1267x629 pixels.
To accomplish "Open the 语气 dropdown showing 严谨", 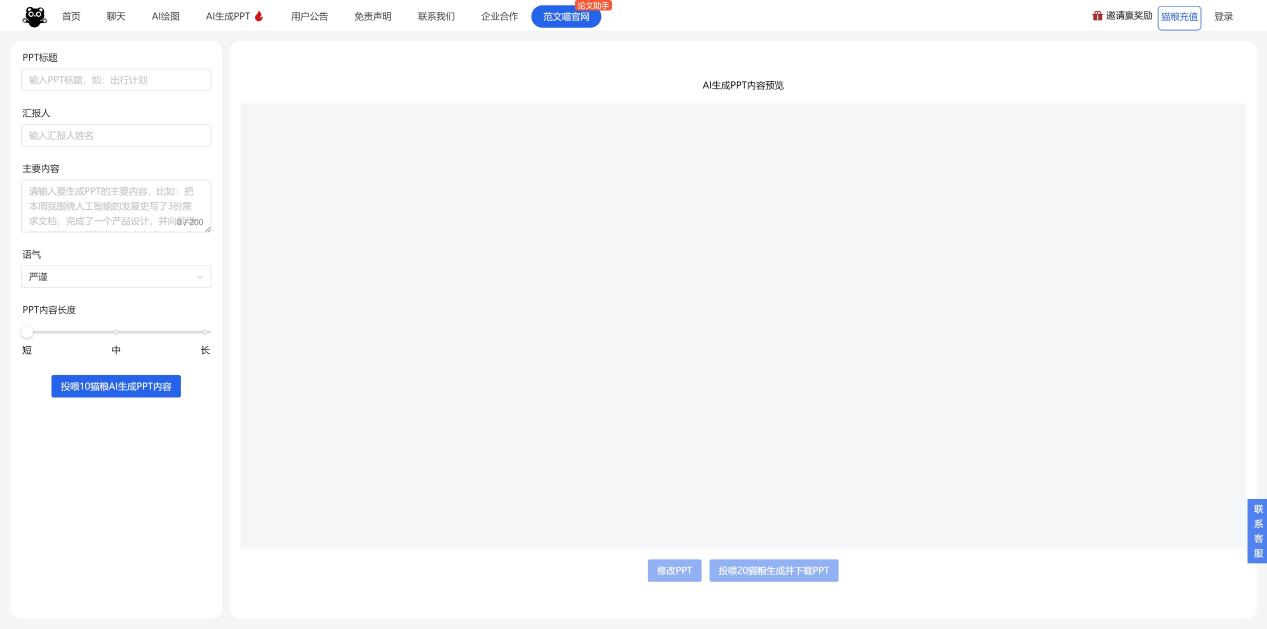I will pyautogui.click(x=116, y=276).
